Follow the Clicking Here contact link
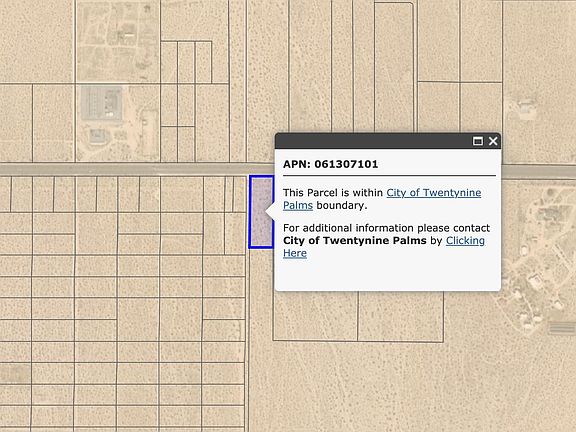 point(384,246)
